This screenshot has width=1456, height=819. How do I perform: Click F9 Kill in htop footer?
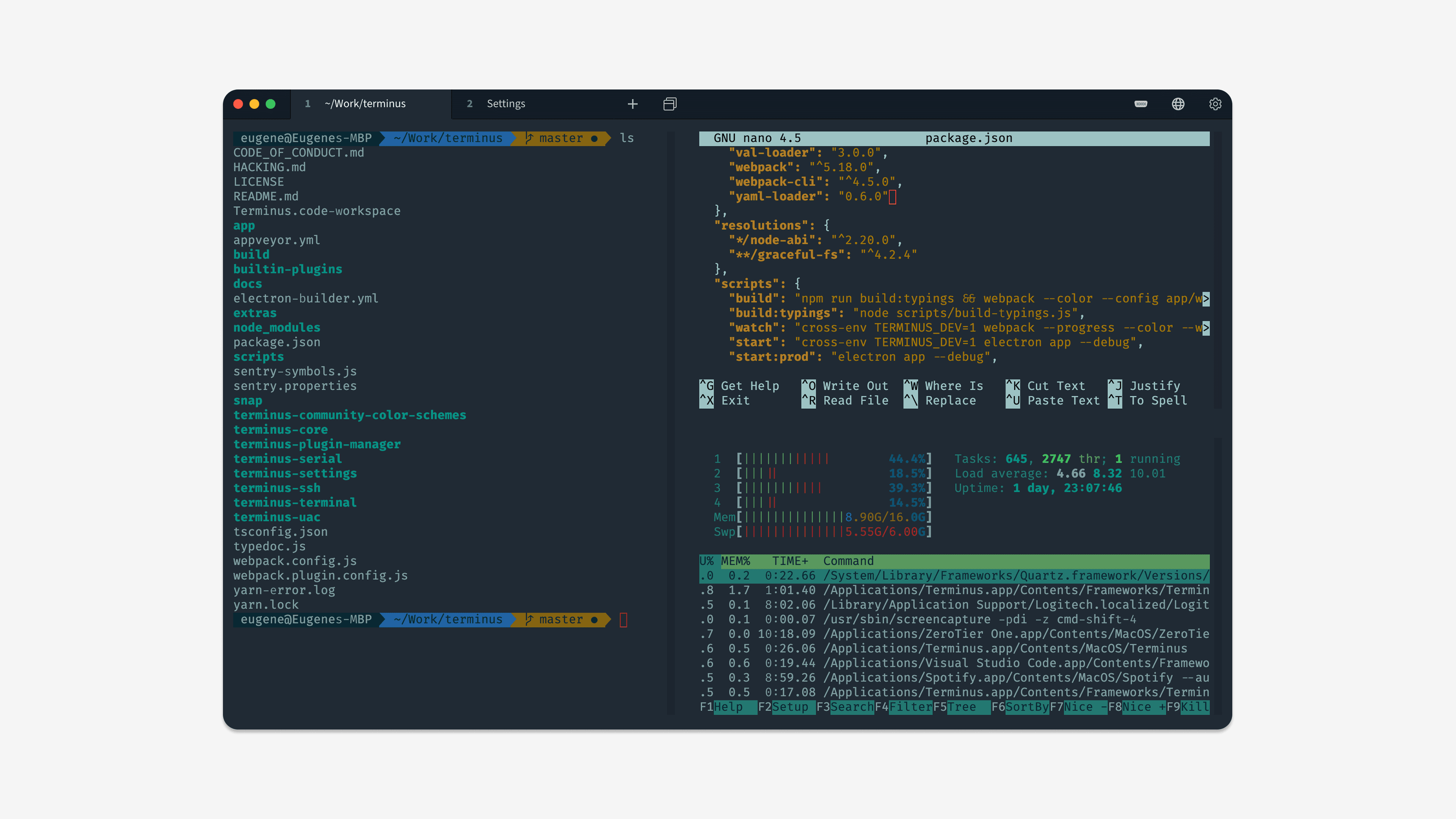tap(1188, 707)
